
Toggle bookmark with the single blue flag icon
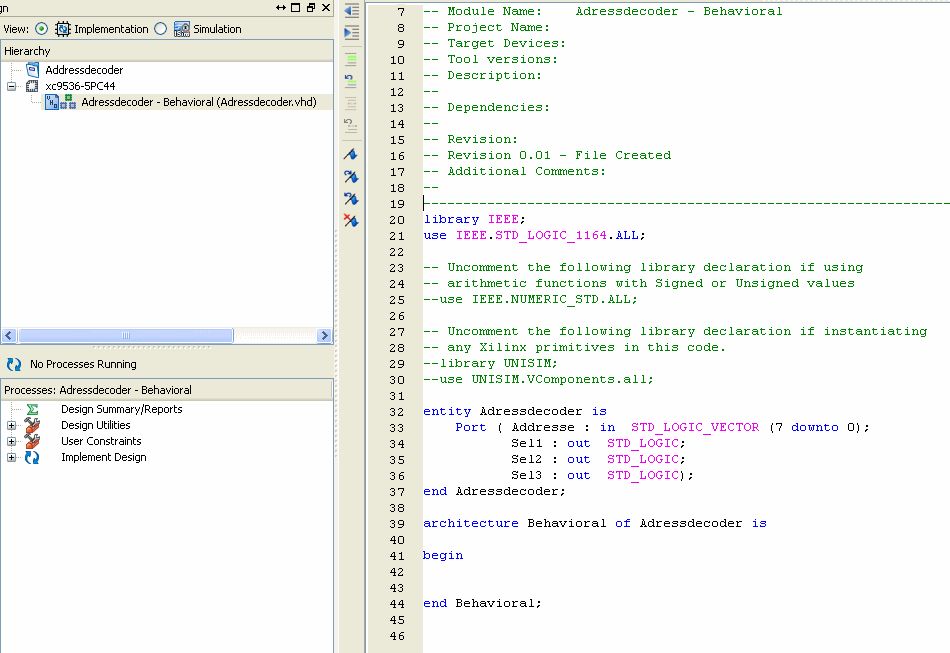[351, 155]
